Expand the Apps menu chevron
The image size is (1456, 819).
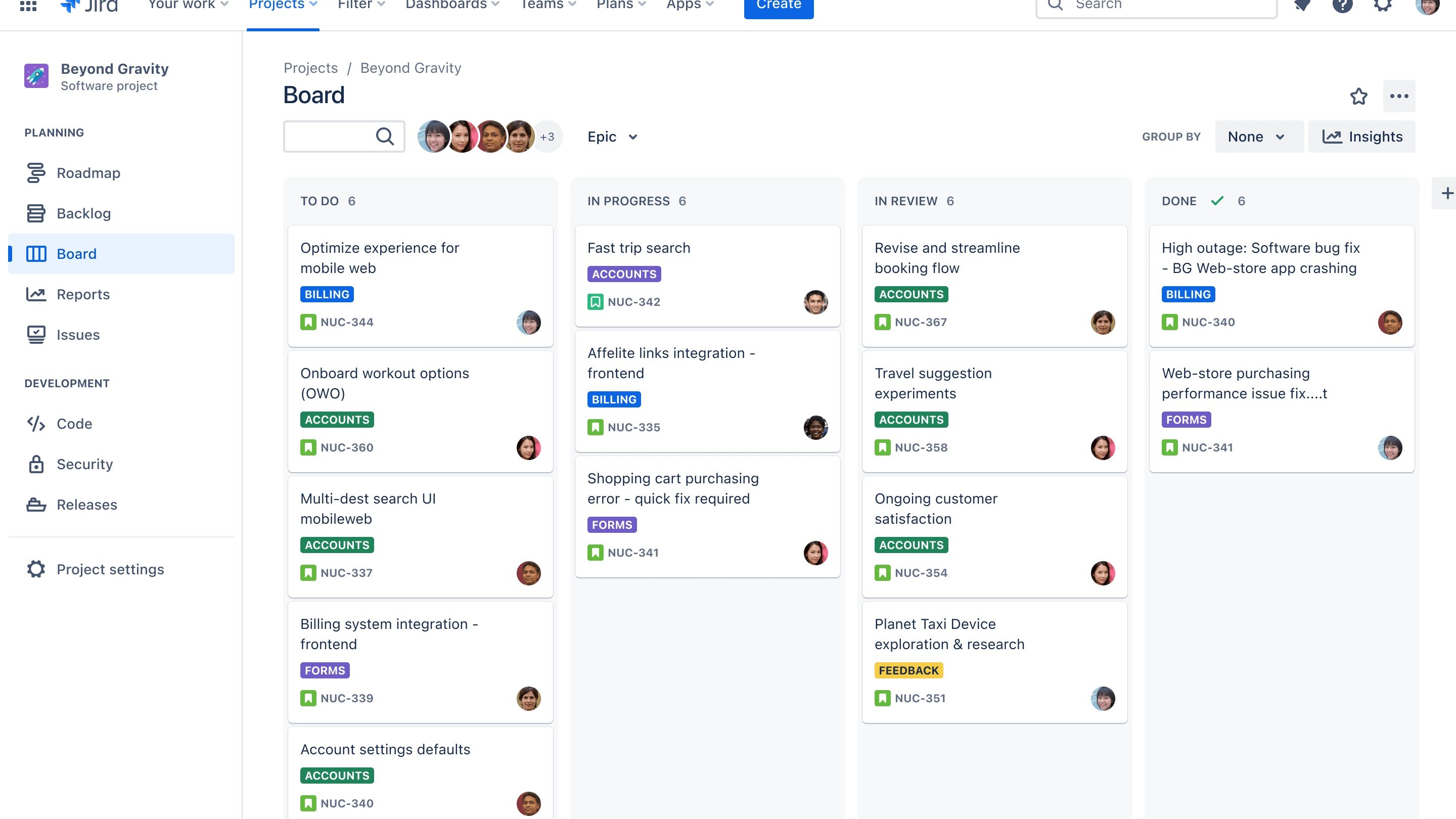tap(709, 5)
